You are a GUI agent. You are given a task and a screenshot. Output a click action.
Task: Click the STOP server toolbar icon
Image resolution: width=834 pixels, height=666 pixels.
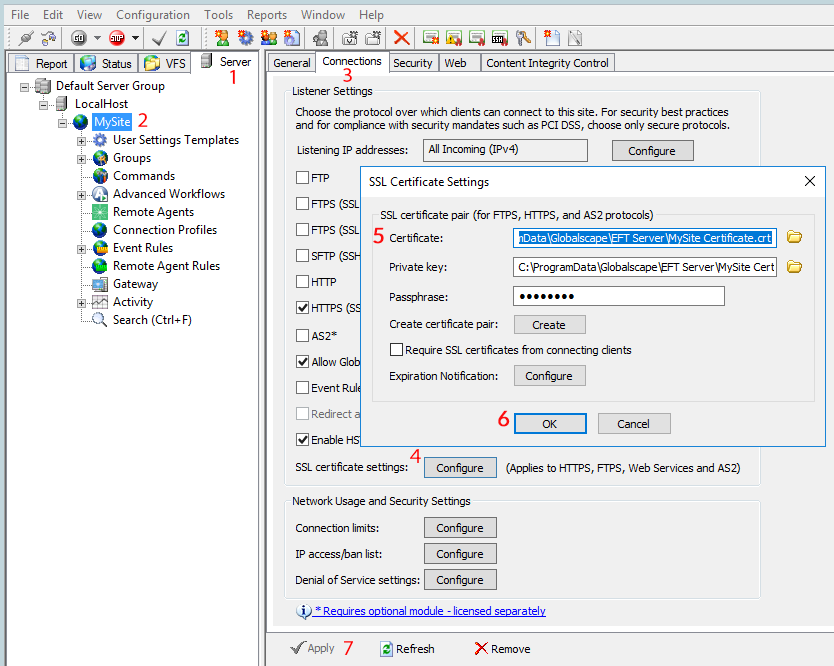pos(116,37)
